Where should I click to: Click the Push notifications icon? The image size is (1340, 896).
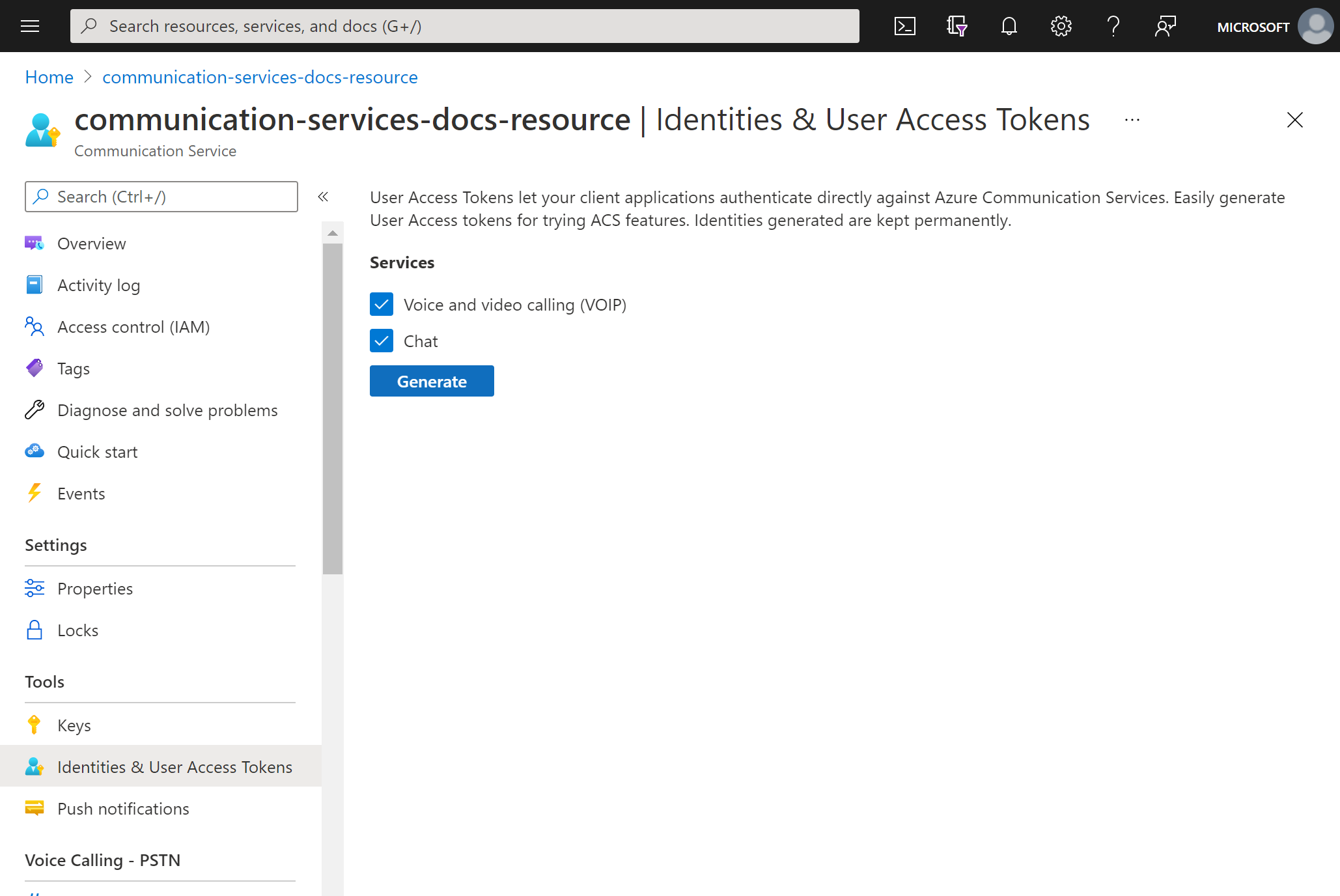click(x=35, y=808)
